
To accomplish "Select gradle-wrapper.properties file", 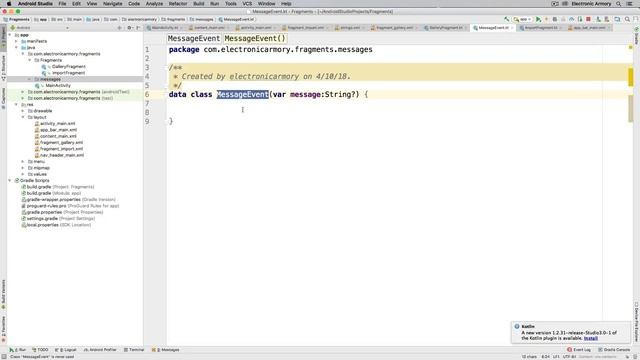I will [71, 200].
